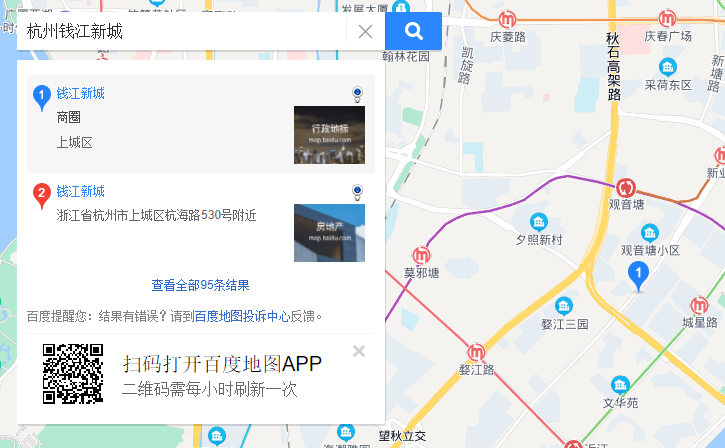
Task: Select 城星路 metro station icon
Action: coord(700,306)
